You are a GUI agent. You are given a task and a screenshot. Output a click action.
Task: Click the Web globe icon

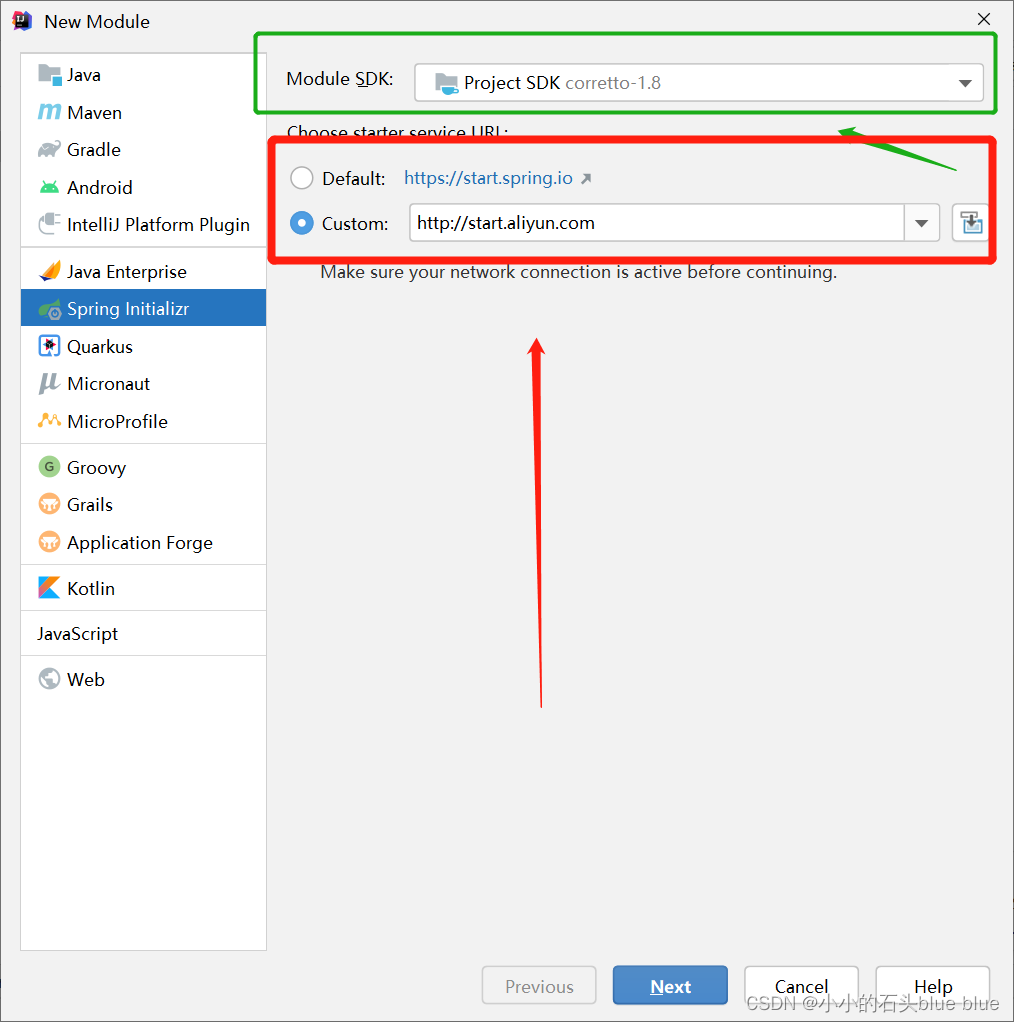pos(50,679)
